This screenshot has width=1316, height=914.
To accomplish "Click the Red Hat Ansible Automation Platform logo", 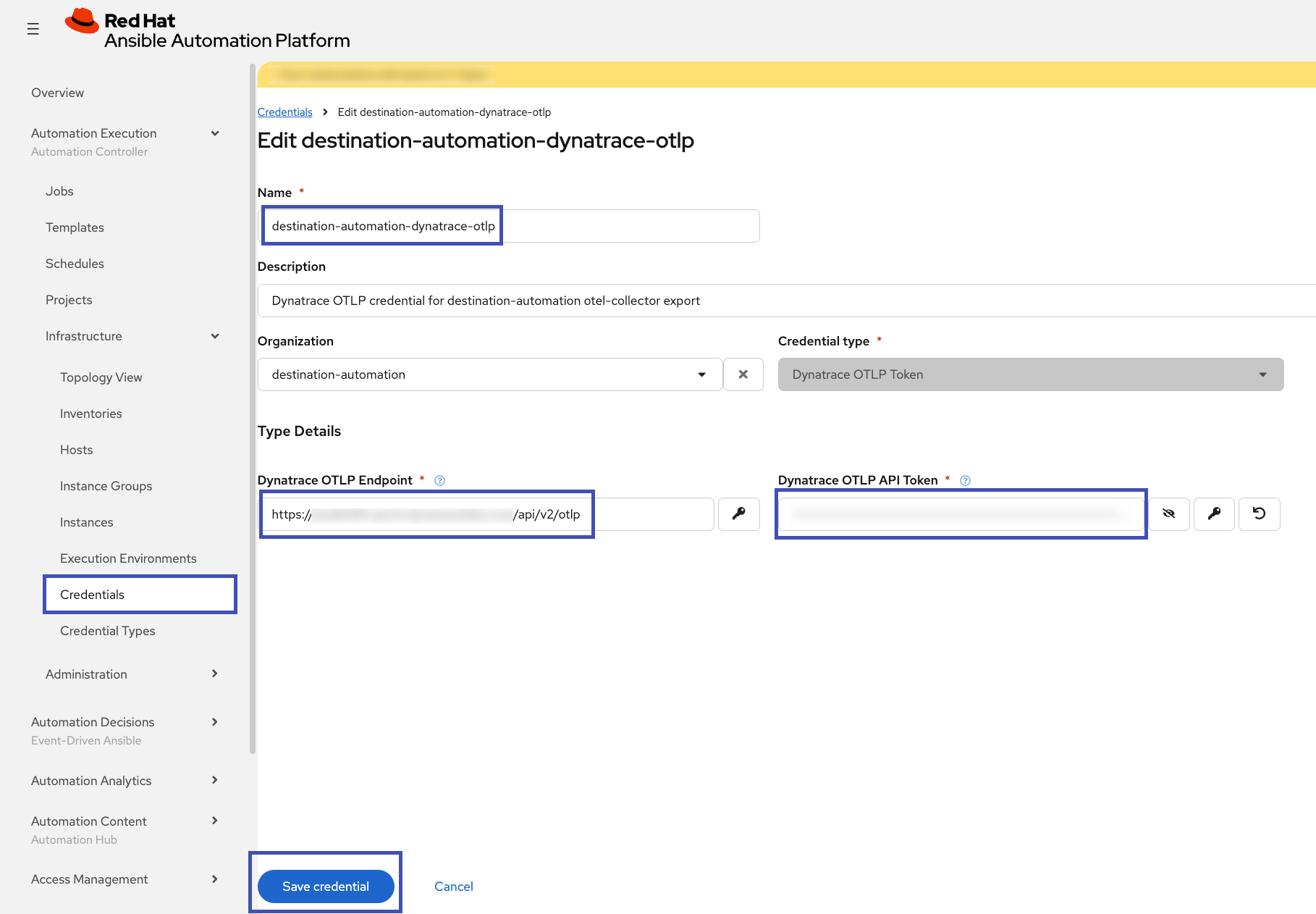I will coord(207,28).
